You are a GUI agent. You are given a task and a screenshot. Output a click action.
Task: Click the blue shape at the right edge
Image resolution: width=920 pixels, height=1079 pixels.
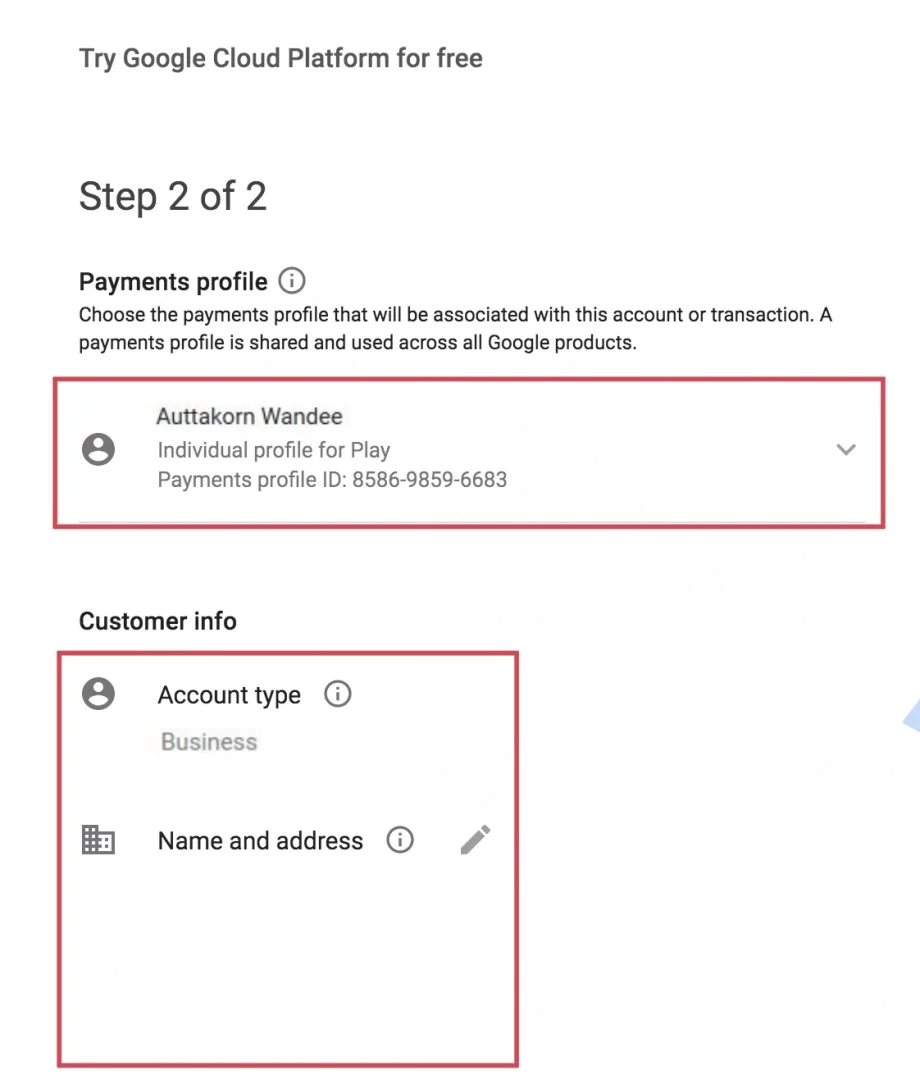(912, 716)
